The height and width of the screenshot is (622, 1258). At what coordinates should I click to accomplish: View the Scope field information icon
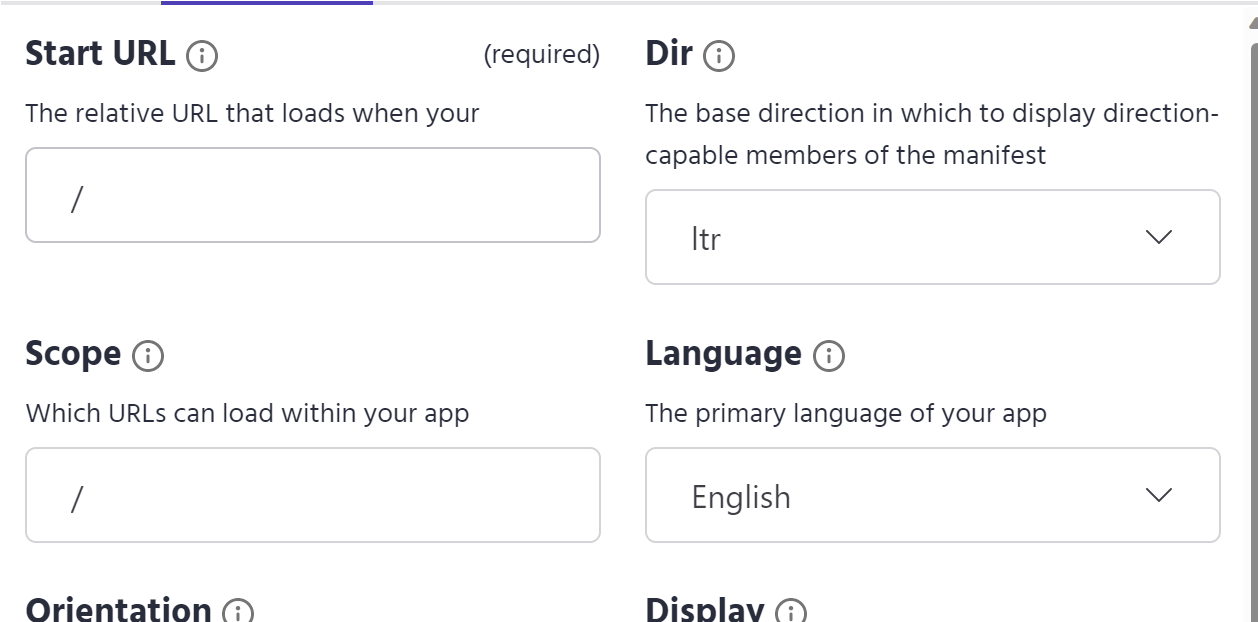pyautogui.click(x=146, y=356)
